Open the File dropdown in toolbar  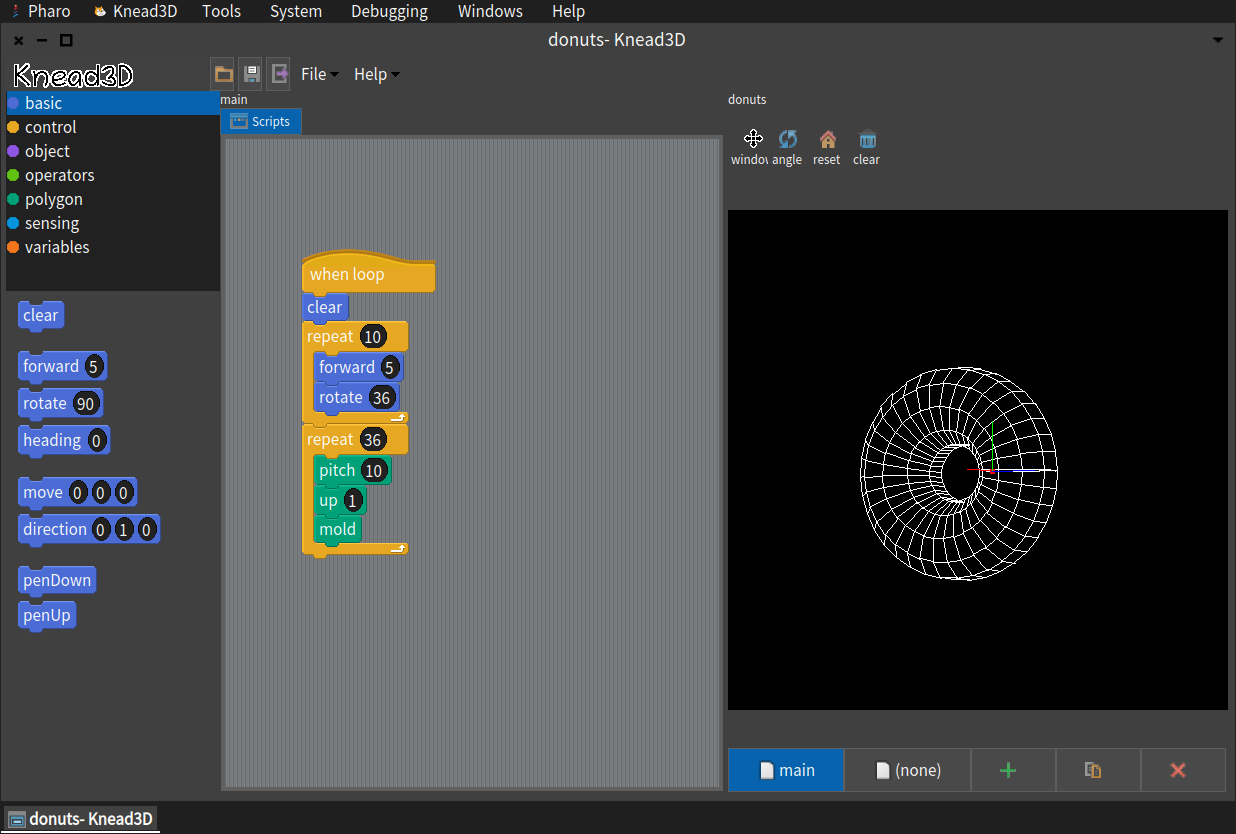tap(319, 74)
